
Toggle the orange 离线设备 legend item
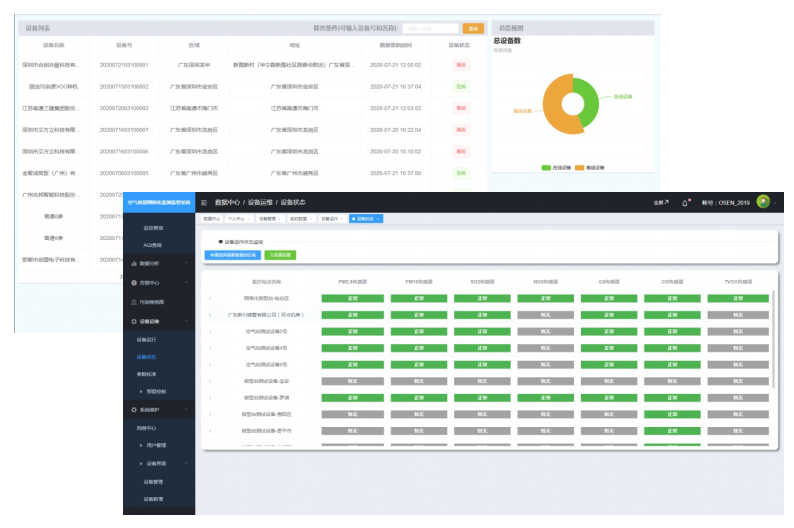pyautogui.click(x=594, y=167)
